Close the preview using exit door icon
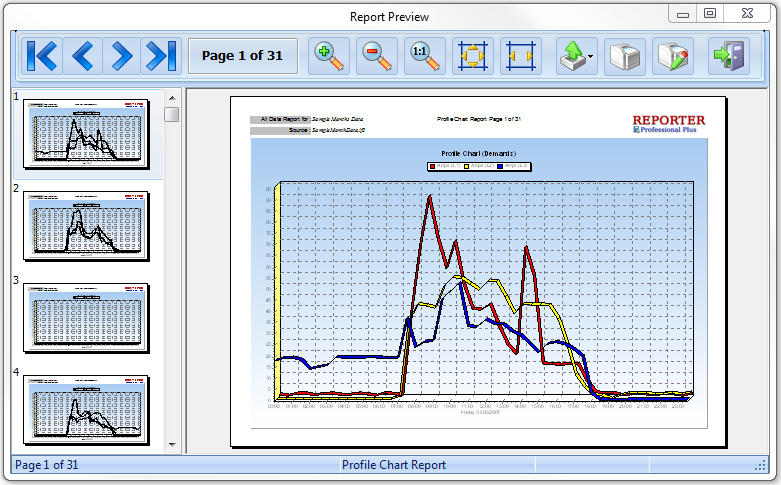The image size is (781, 485). [729, 56]
